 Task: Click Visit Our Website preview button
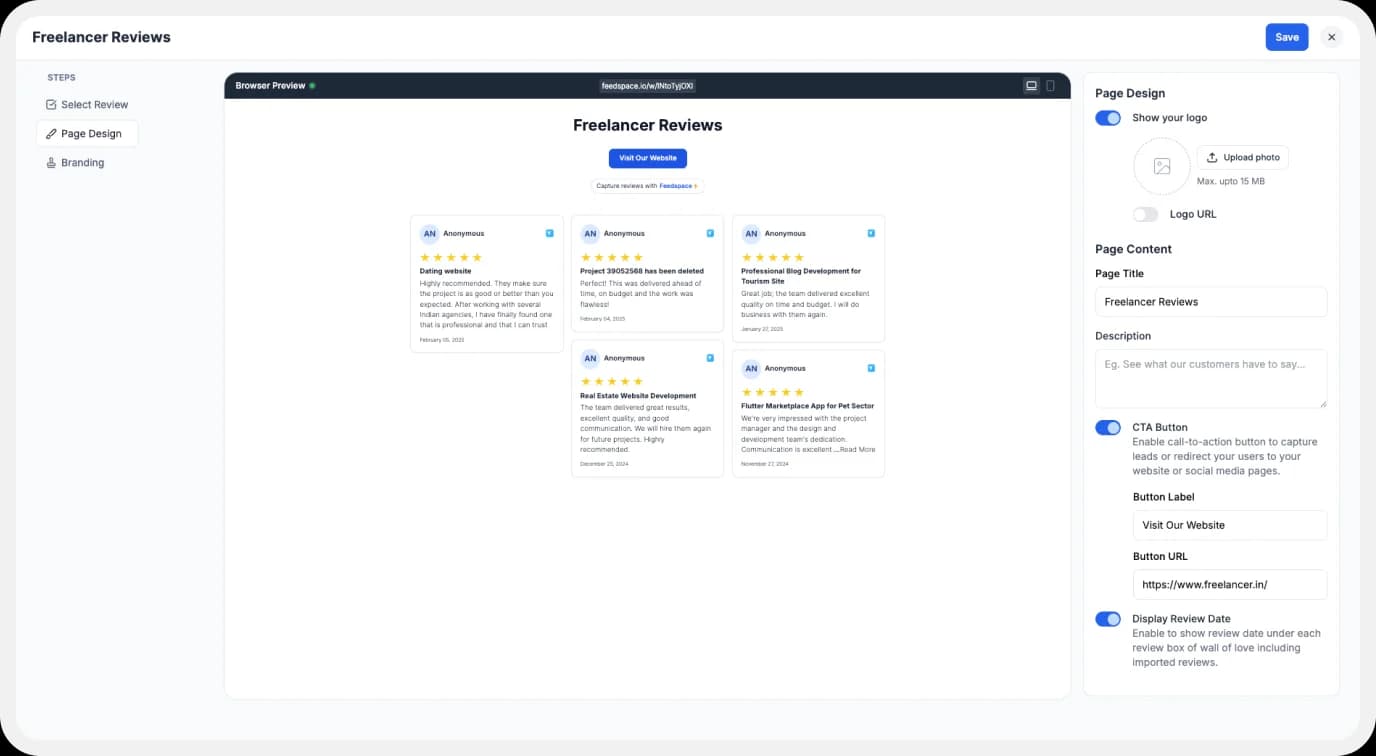648,158
